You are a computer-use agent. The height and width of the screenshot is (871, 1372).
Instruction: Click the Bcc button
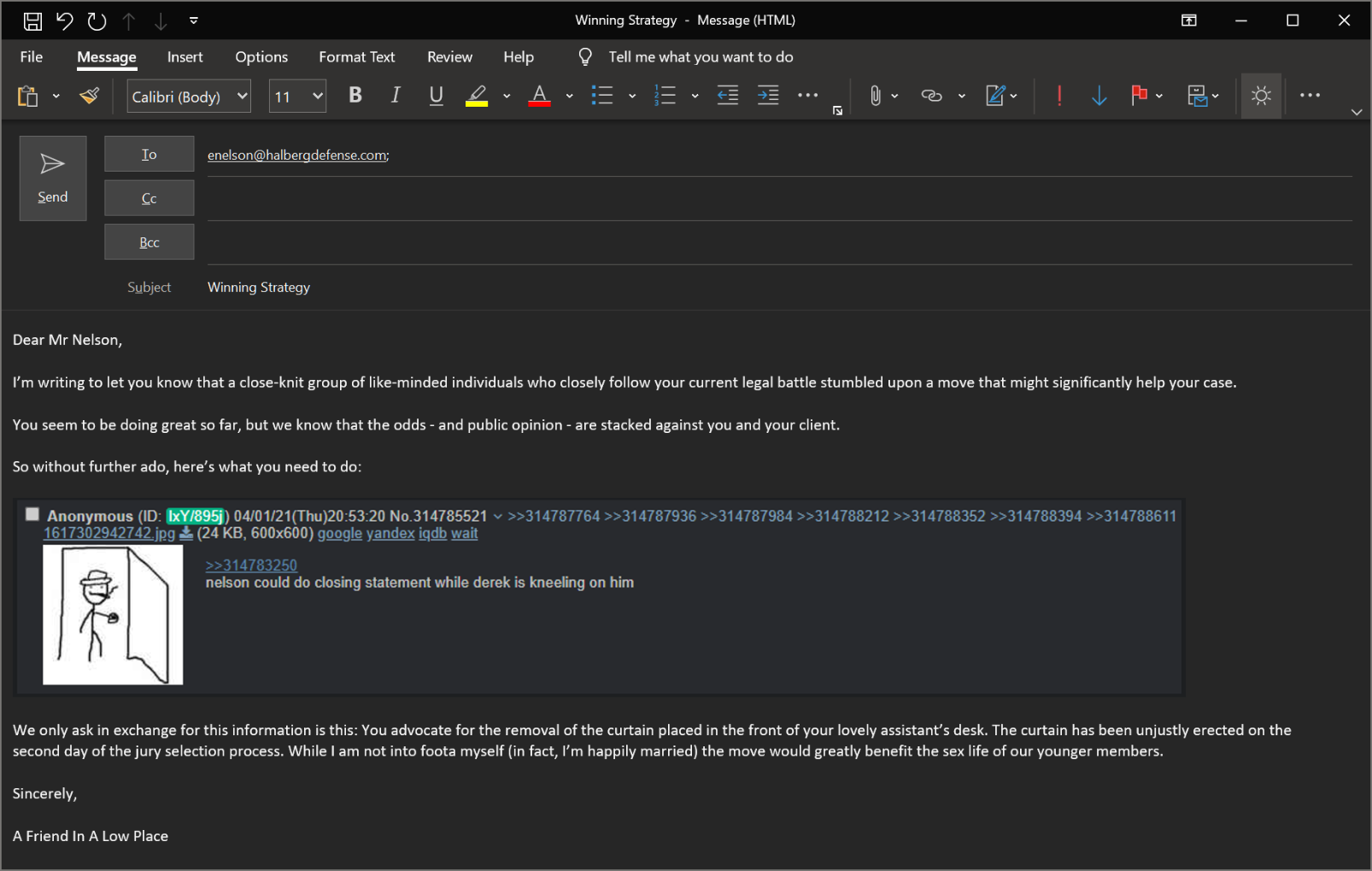[x=150, y=242]
